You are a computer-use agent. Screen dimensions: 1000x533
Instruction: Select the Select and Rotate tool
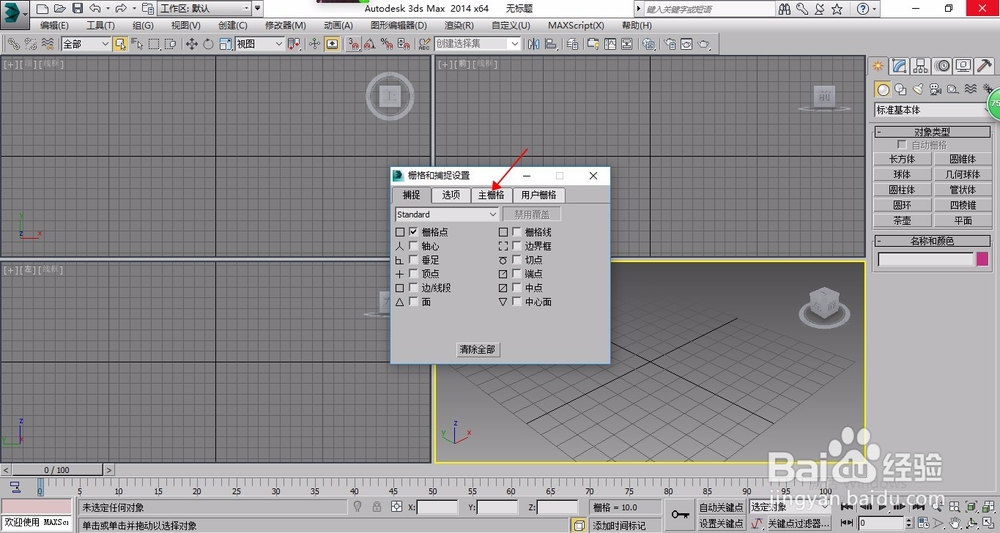coord(209,44)
